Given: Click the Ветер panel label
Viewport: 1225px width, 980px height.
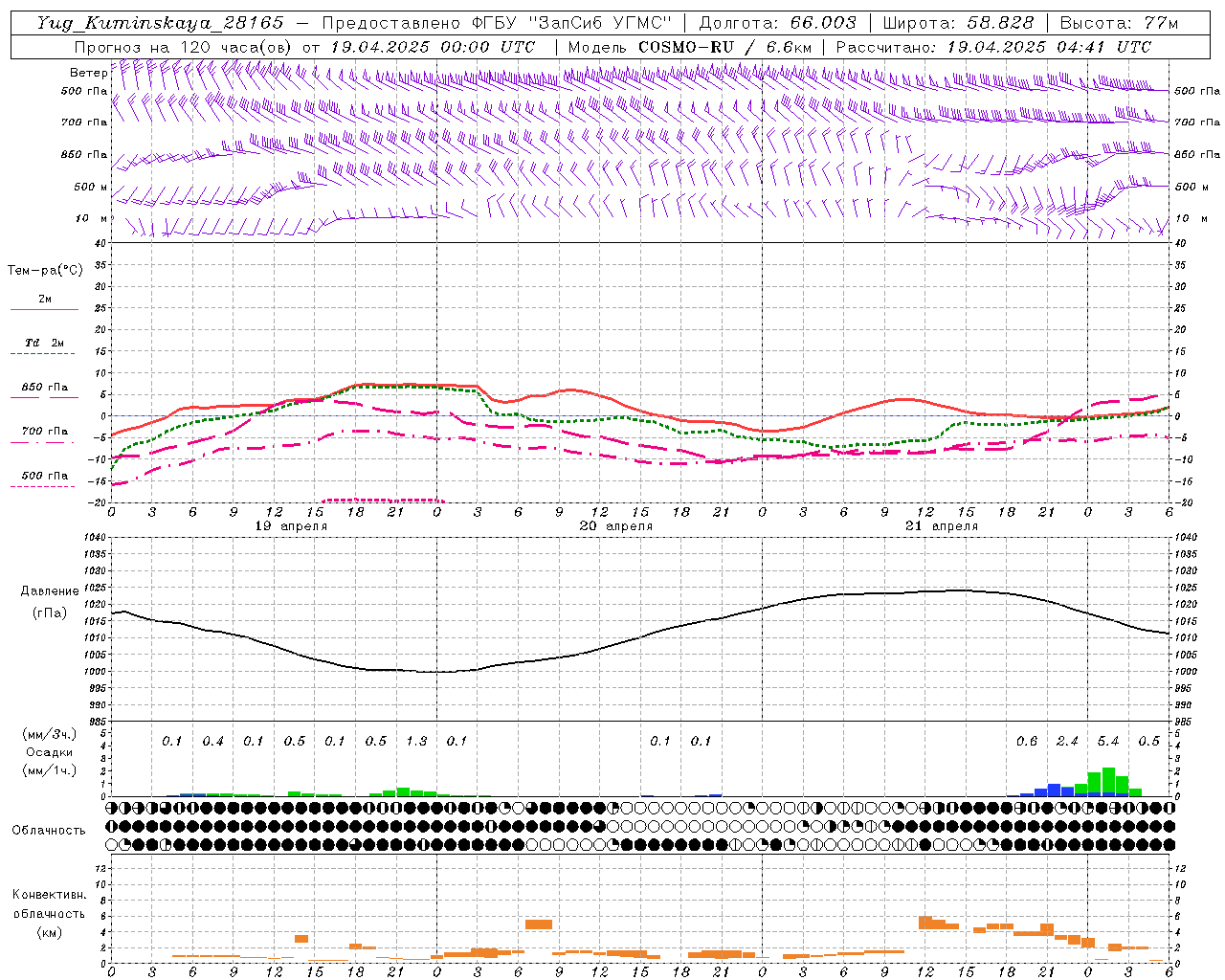Looking at the screenshot, I should [x=89, y=73].
